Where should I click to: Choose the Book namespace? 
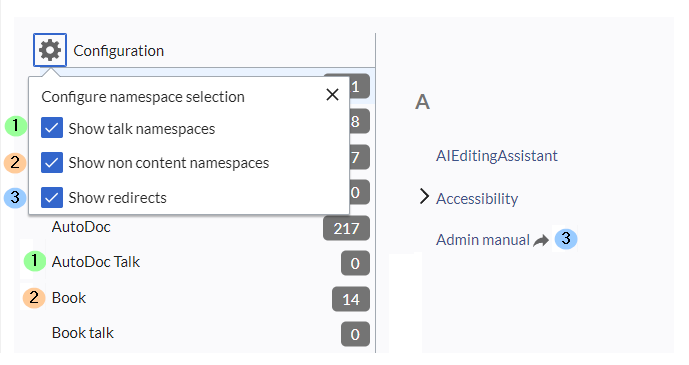69,298
